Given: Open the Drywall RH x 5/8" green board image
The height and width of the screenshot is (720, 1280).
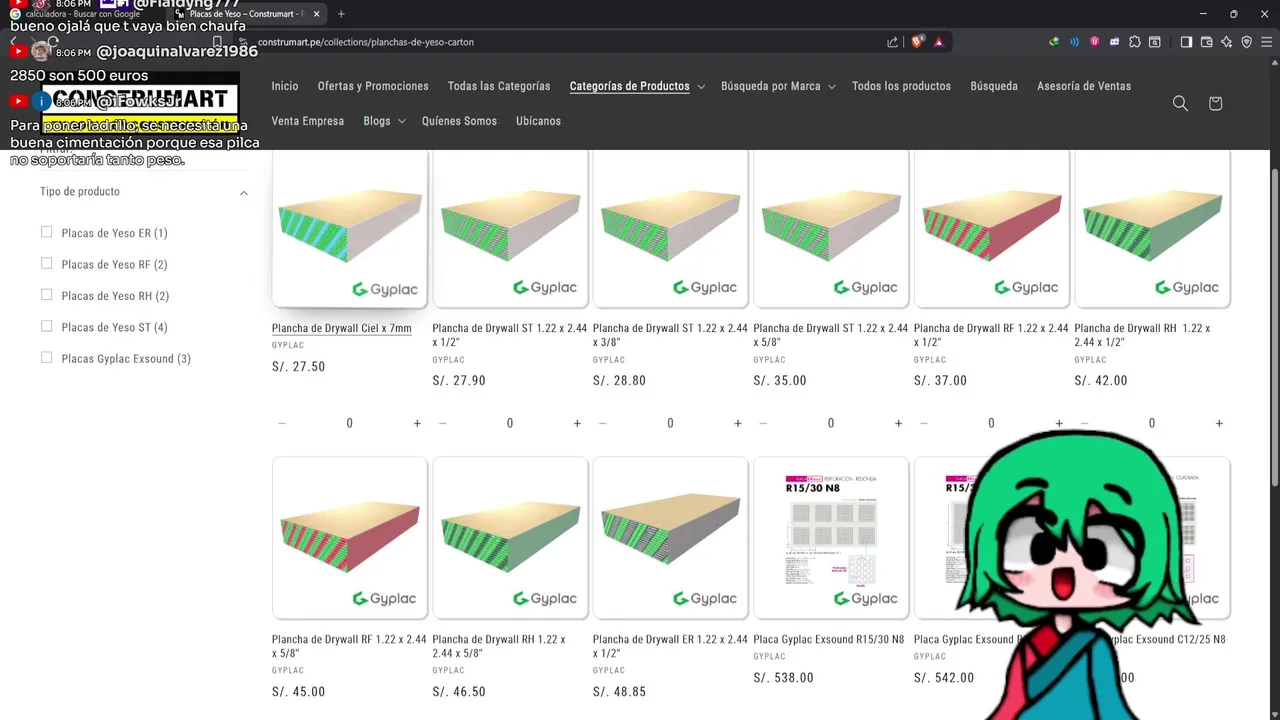Looking at the screenshot, I should pyautogui.click(x=510, y=538).
